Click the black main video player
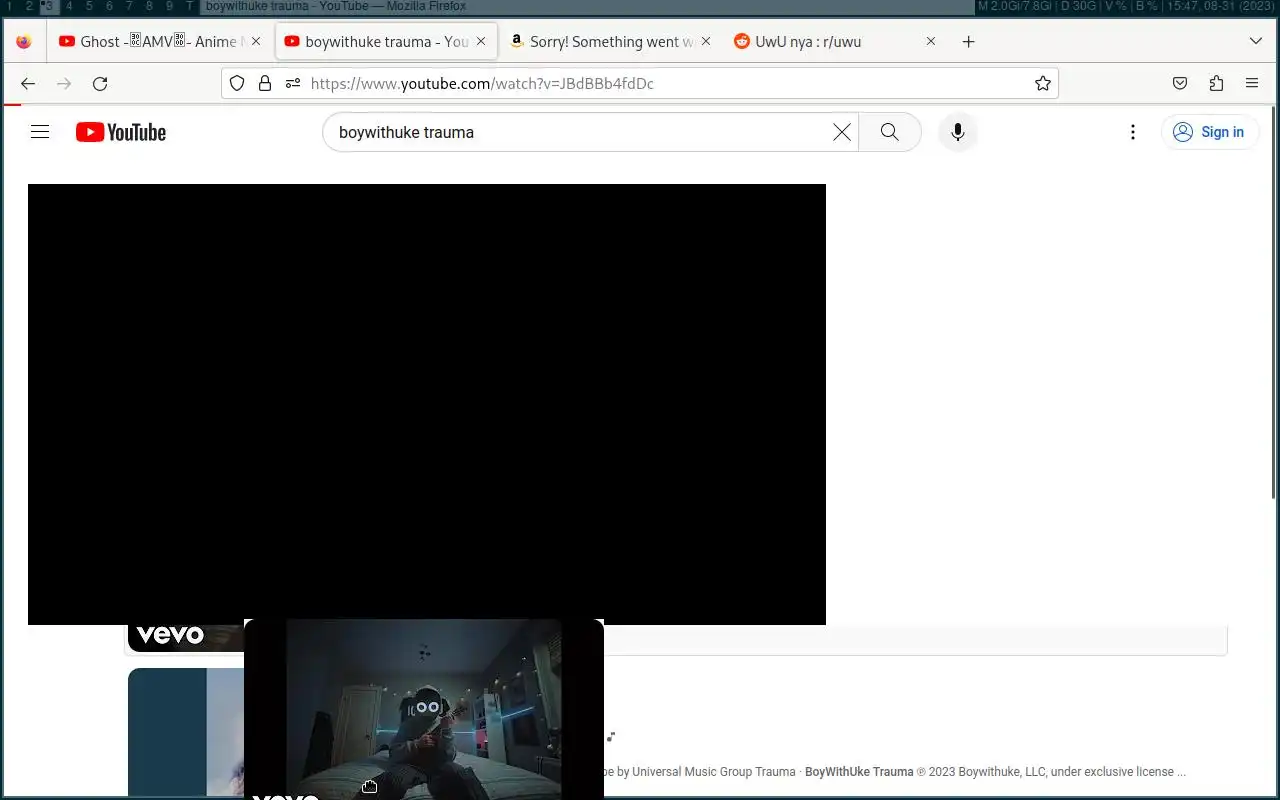This screenshot has width=1280, height=800. tap(427, 404)
